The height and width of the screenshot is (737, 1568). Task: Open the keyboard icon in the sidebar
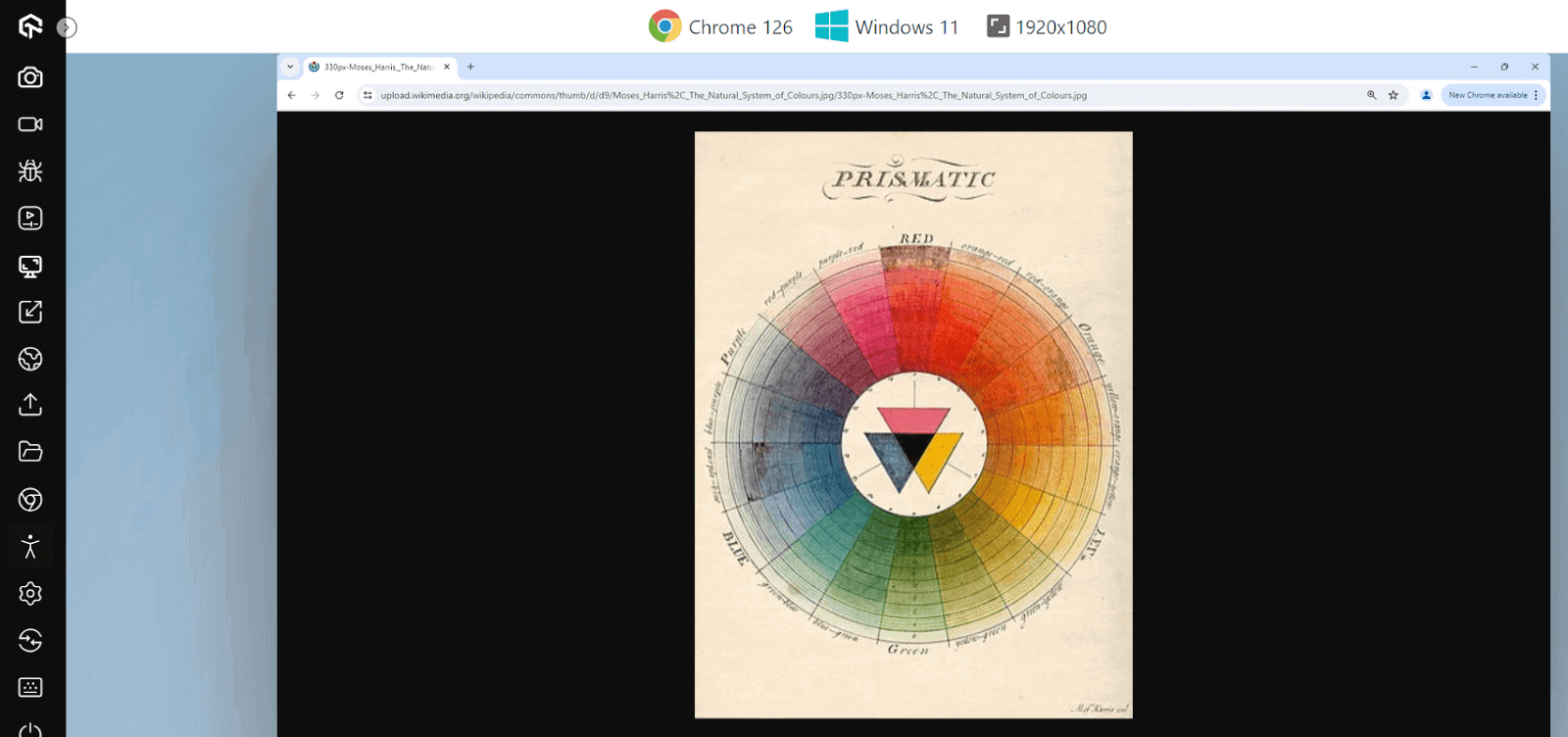(30, 687)
